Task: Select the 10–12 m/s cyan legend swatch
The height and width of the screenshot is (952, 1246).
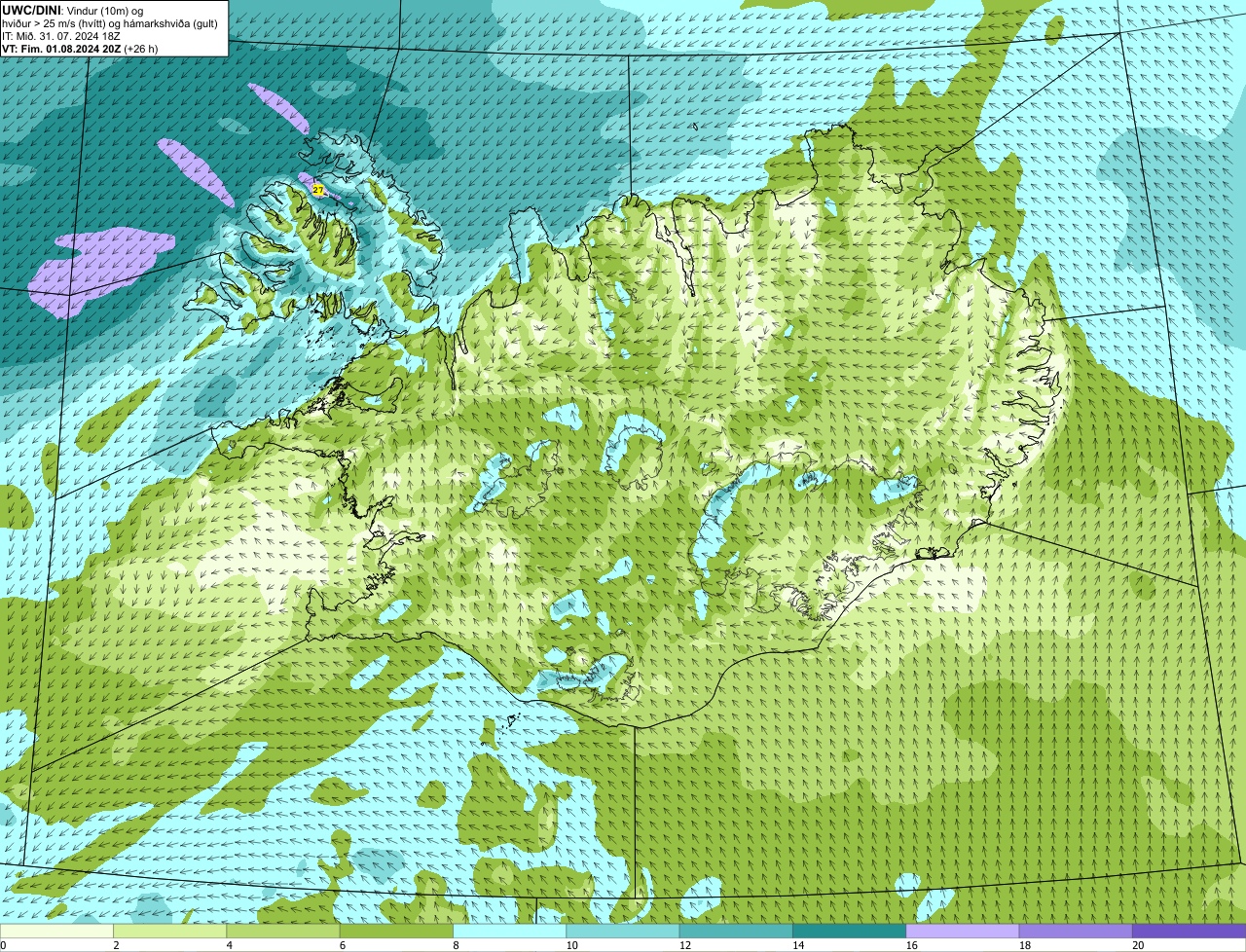Action: [x=623, y=931]
